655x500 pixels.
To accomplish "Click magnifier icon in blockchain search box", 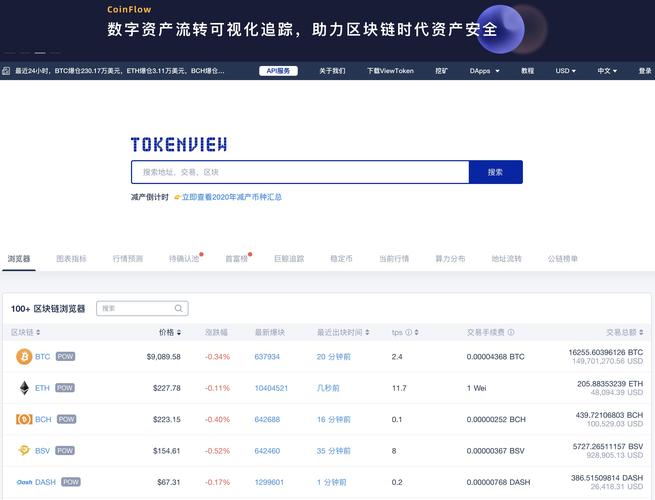I will pyautogui.click(x=178, y=308).
